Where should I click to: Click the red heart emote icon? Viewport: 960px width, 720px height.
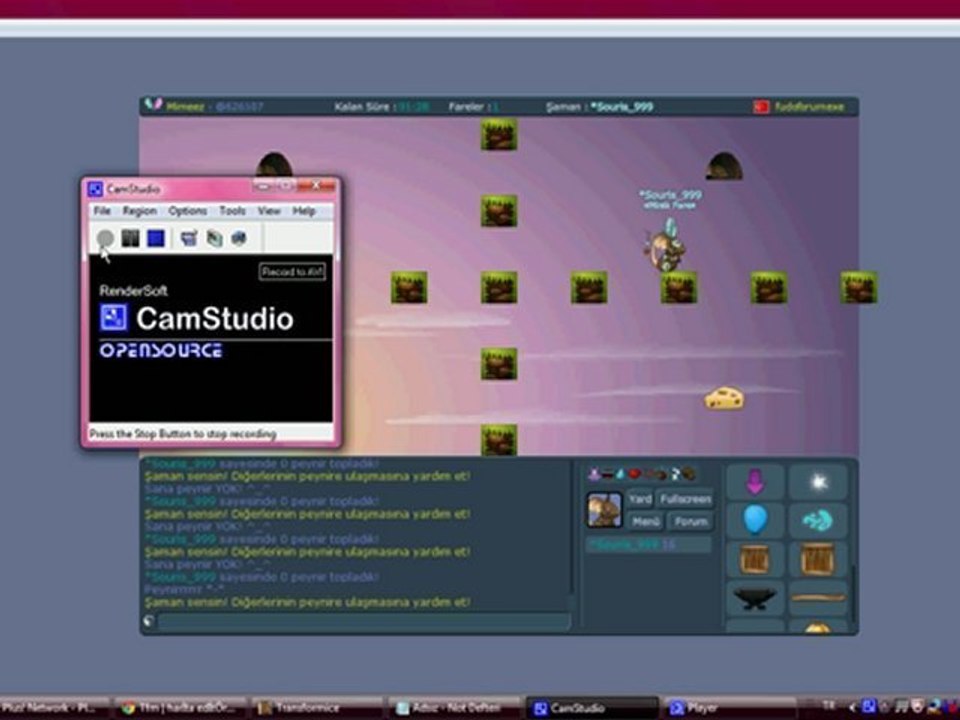coord(634,474)
